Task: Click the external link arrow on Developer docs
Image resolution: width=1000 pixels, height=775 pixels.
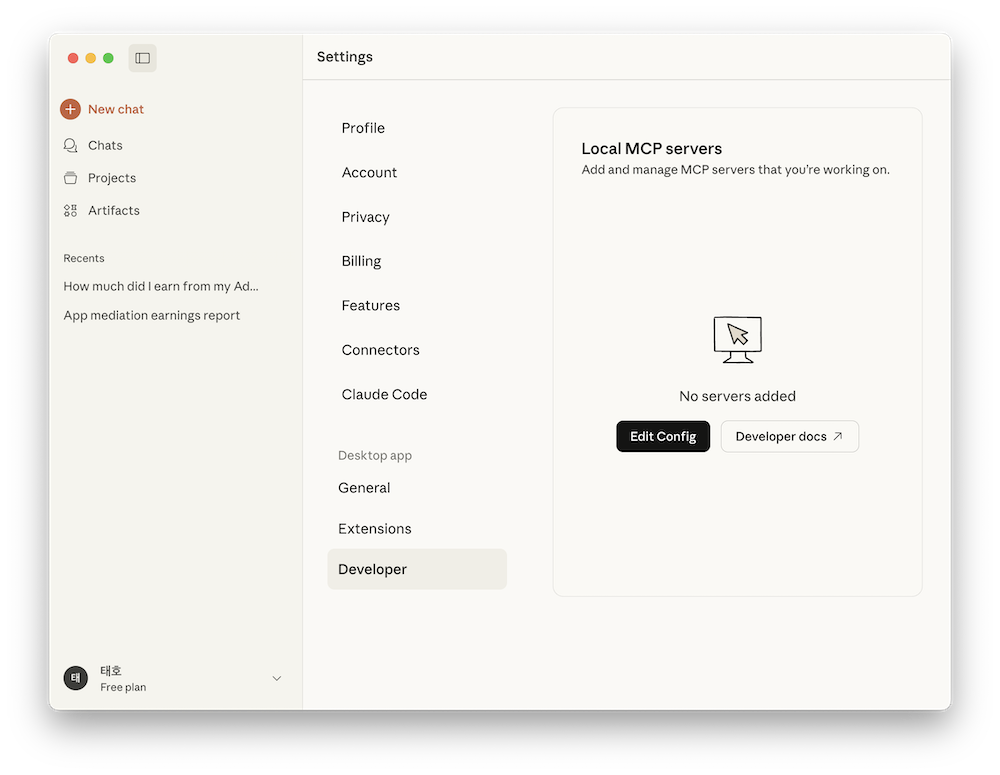Action: tap(837, 436)
